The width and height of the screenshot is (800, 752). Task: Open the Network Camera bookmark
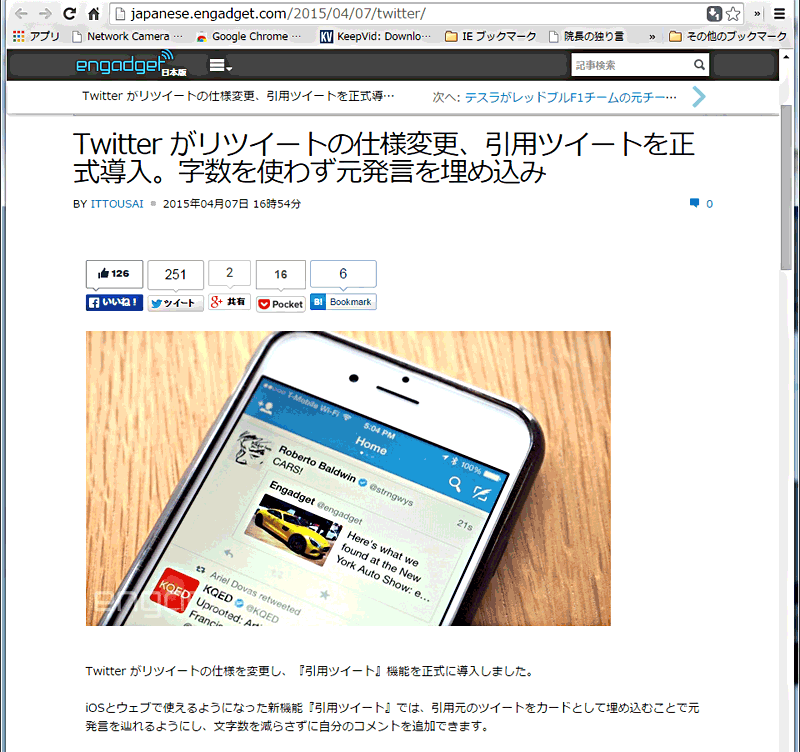click(128, 36)
